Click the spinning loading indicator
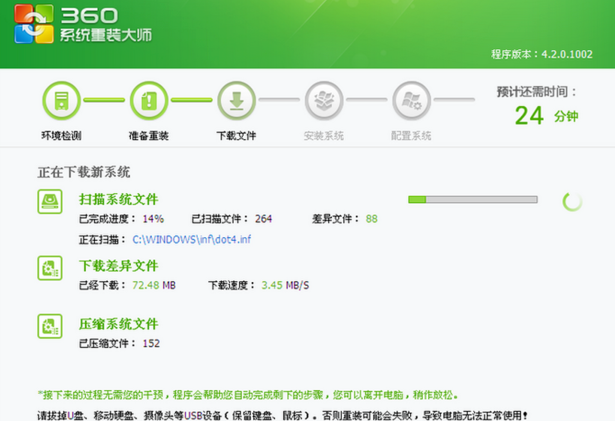 [572, 201]
